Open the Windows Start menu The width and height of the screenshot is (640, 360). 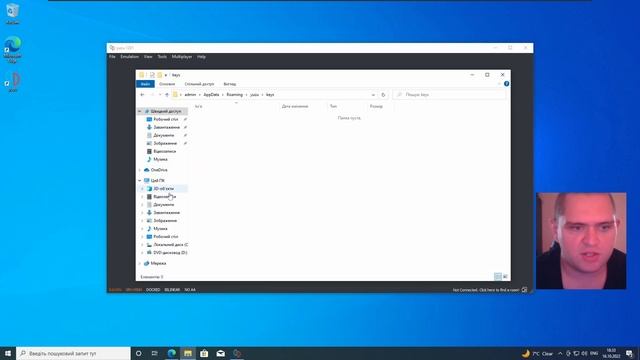click(x=8, y=353)
